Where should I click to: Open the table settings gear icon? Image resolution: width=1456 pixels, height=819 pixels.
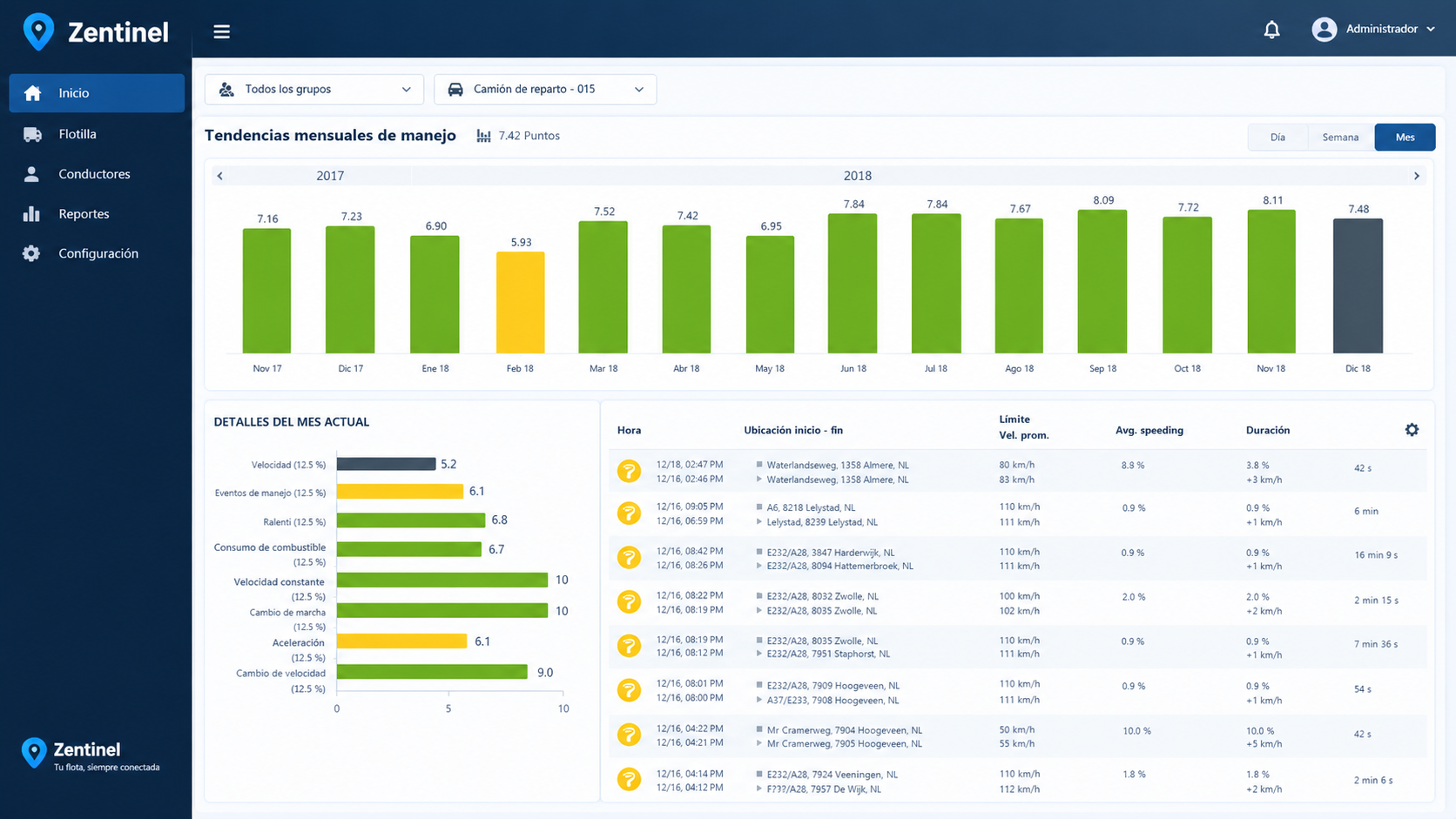1412,429
